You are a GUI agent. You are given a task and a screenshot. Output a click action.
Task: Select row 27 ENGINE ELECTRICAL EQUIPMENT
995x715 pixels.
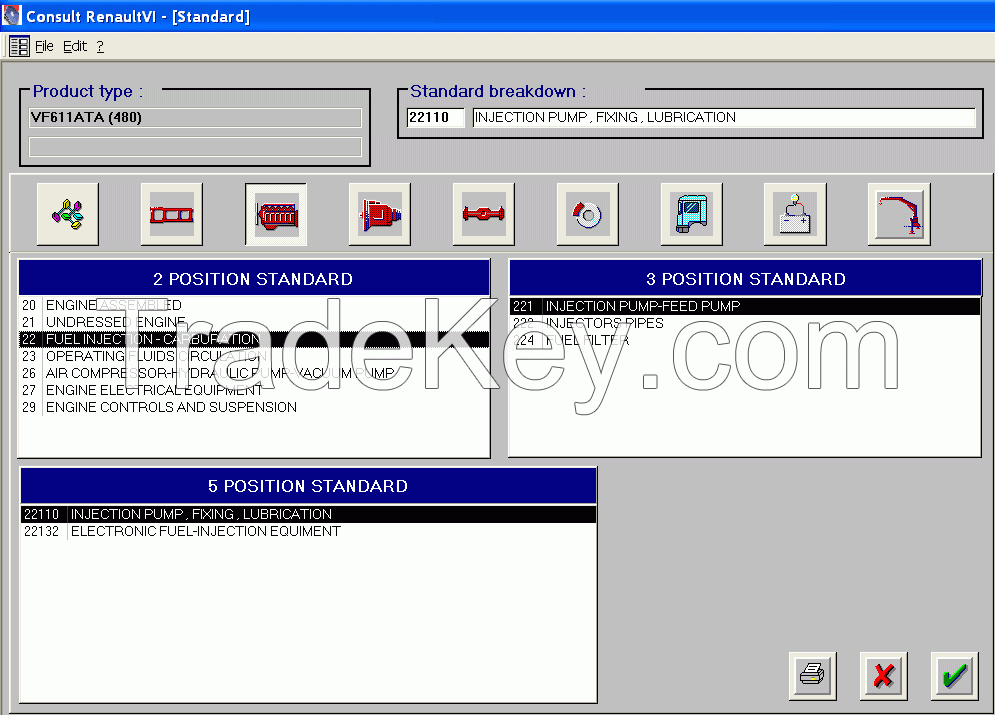click(x=254, y=390)
